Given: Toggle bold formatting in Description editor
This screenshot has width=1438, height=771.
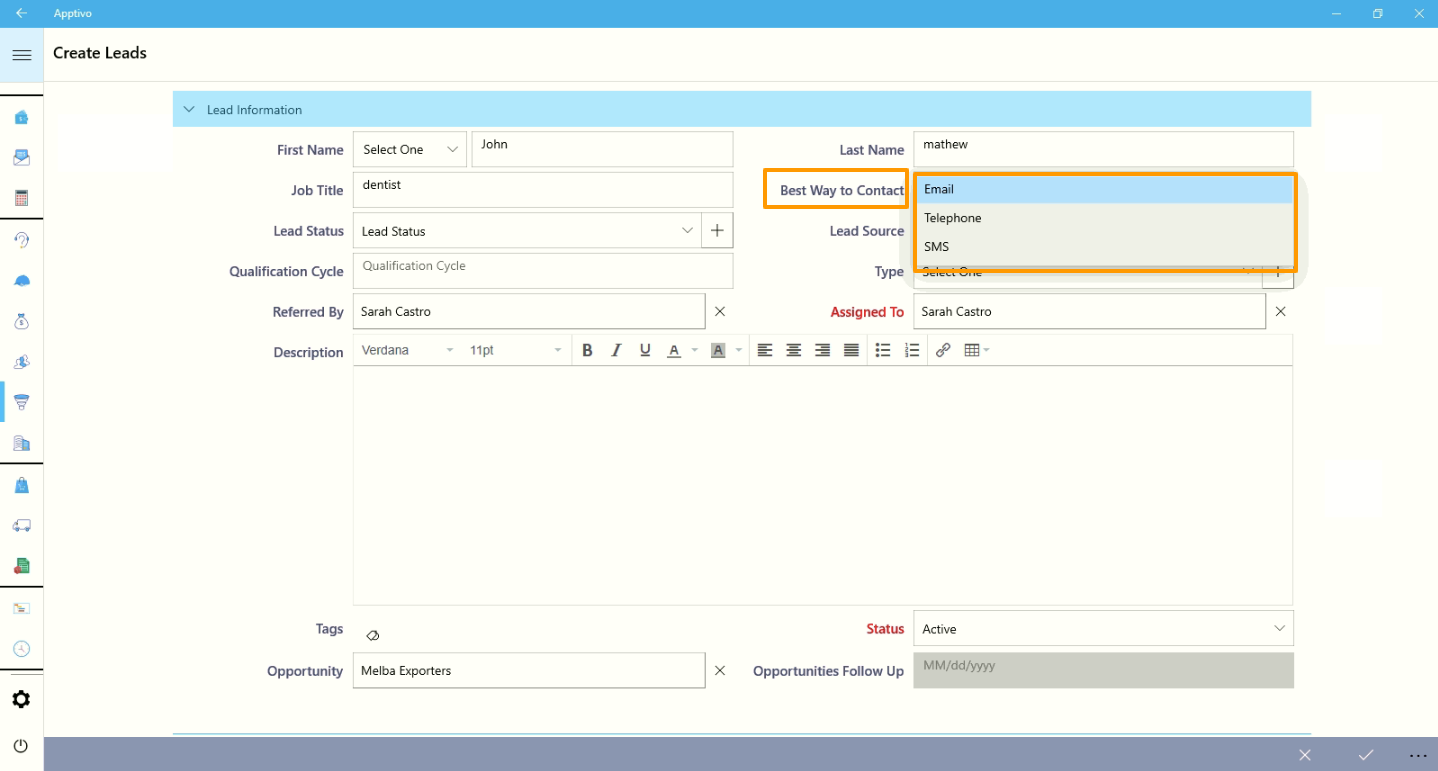Looking at the screenshot, I should [587, 350].
